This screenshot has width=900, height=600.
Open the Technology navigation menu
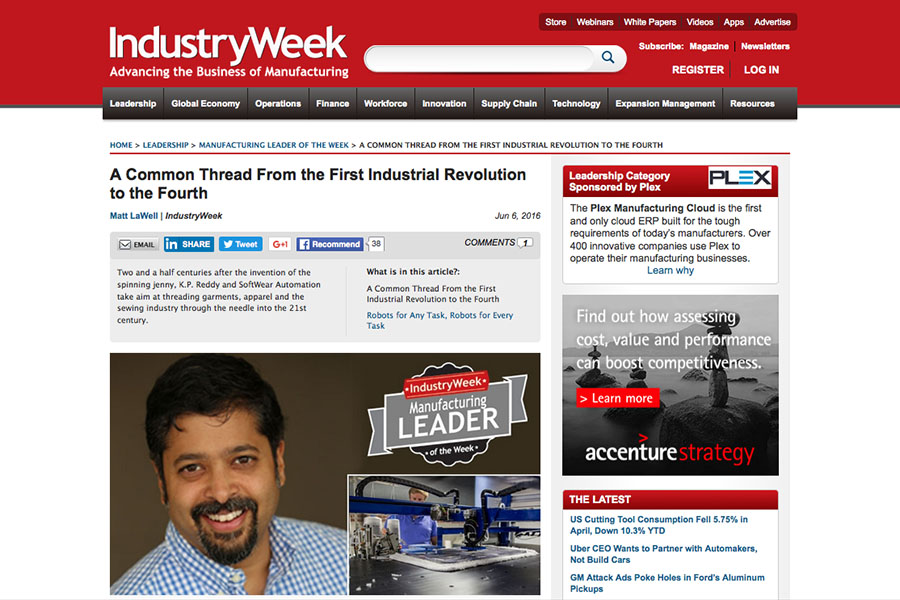(576, 103)
